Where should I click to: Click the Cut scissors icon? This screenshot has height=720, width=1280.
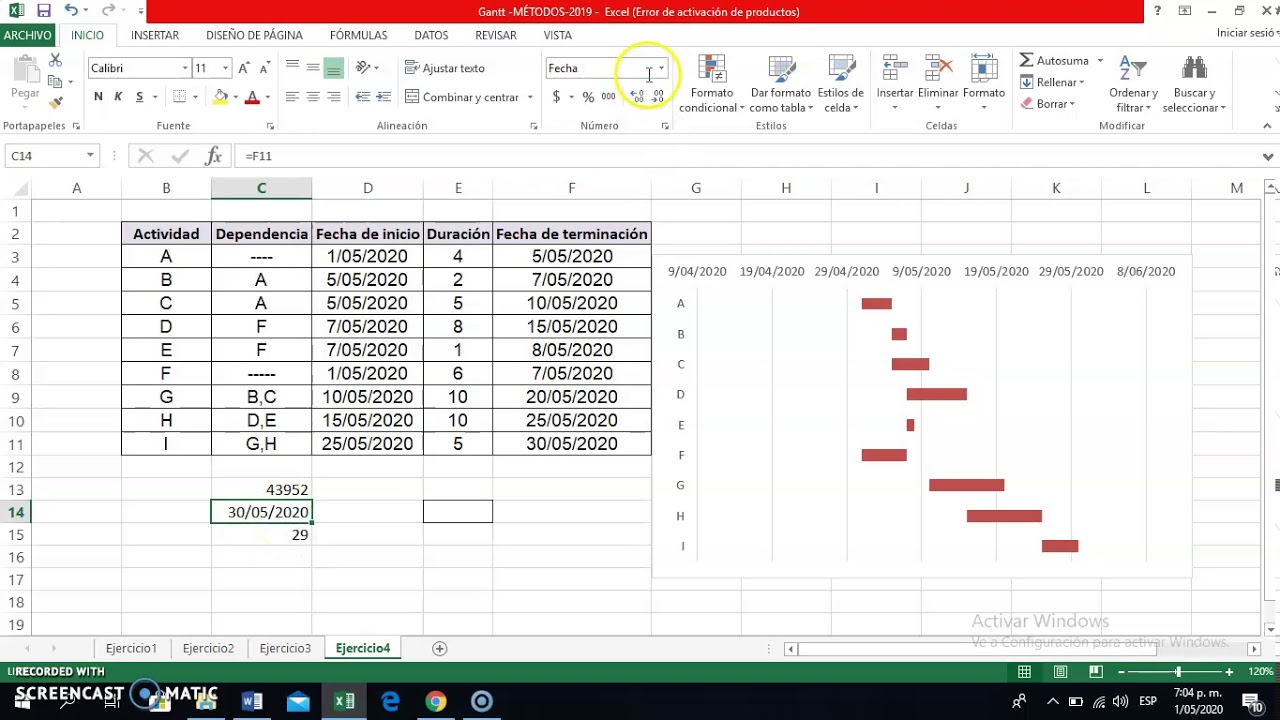[x=55, y=61]
